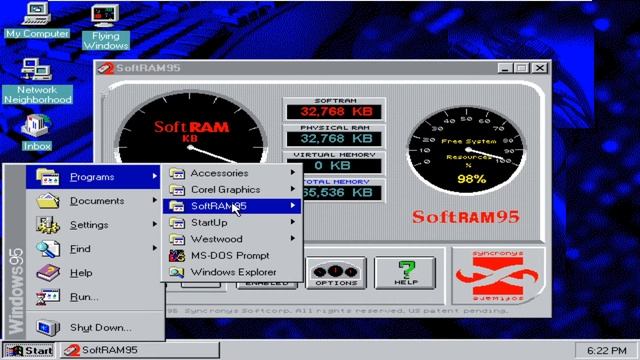The width and height of the screenshot is (640, 360).
Task: Choose Run... from the Start menu
Action: 93,297
